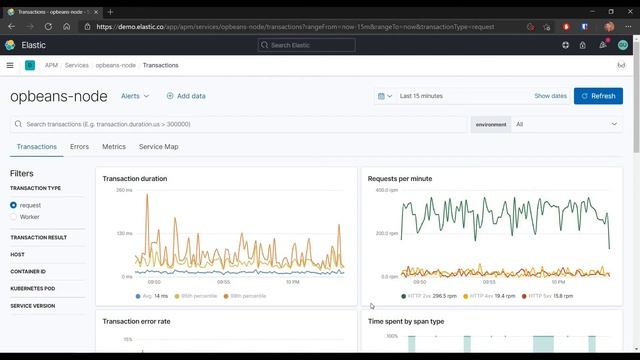Open the Alerts dropdown
This screenshot has height=360, width=640.
[135, 96]
